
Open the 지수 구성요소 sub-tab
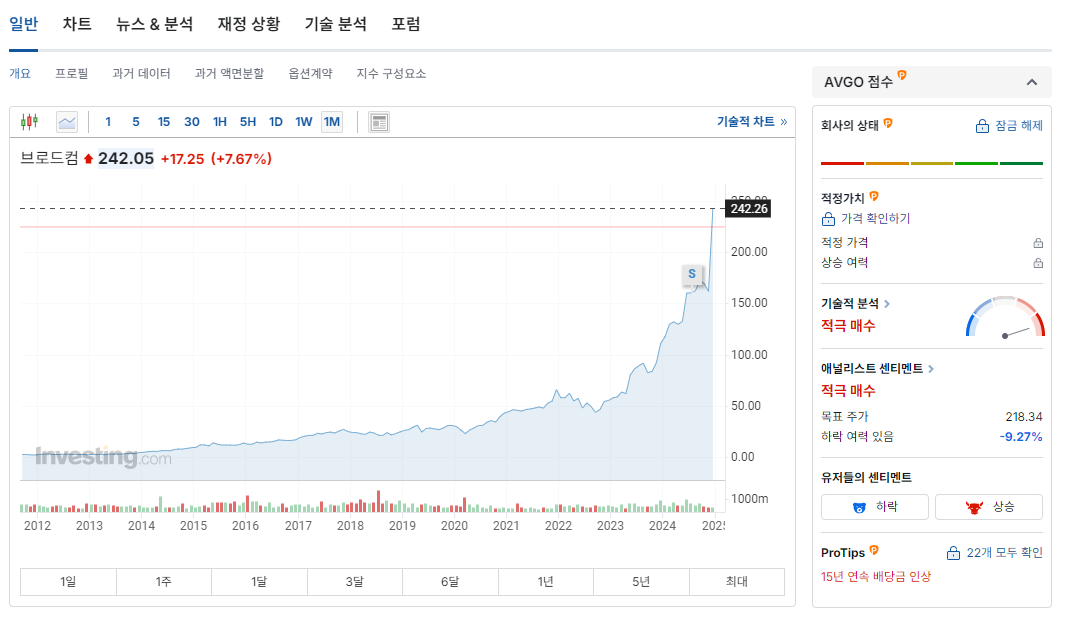(391, 73)
